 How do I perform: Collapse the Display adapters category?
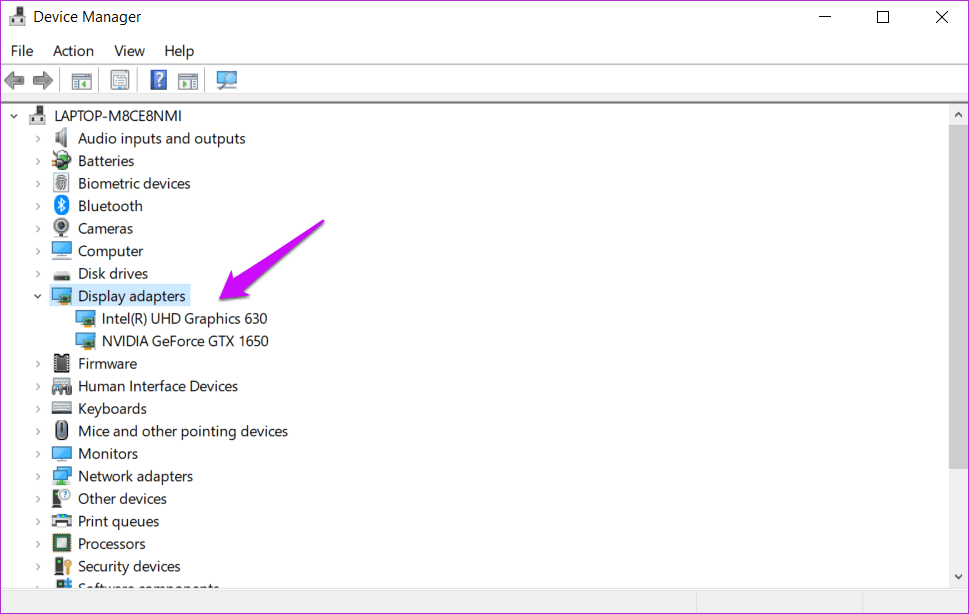tap(37, 295)
